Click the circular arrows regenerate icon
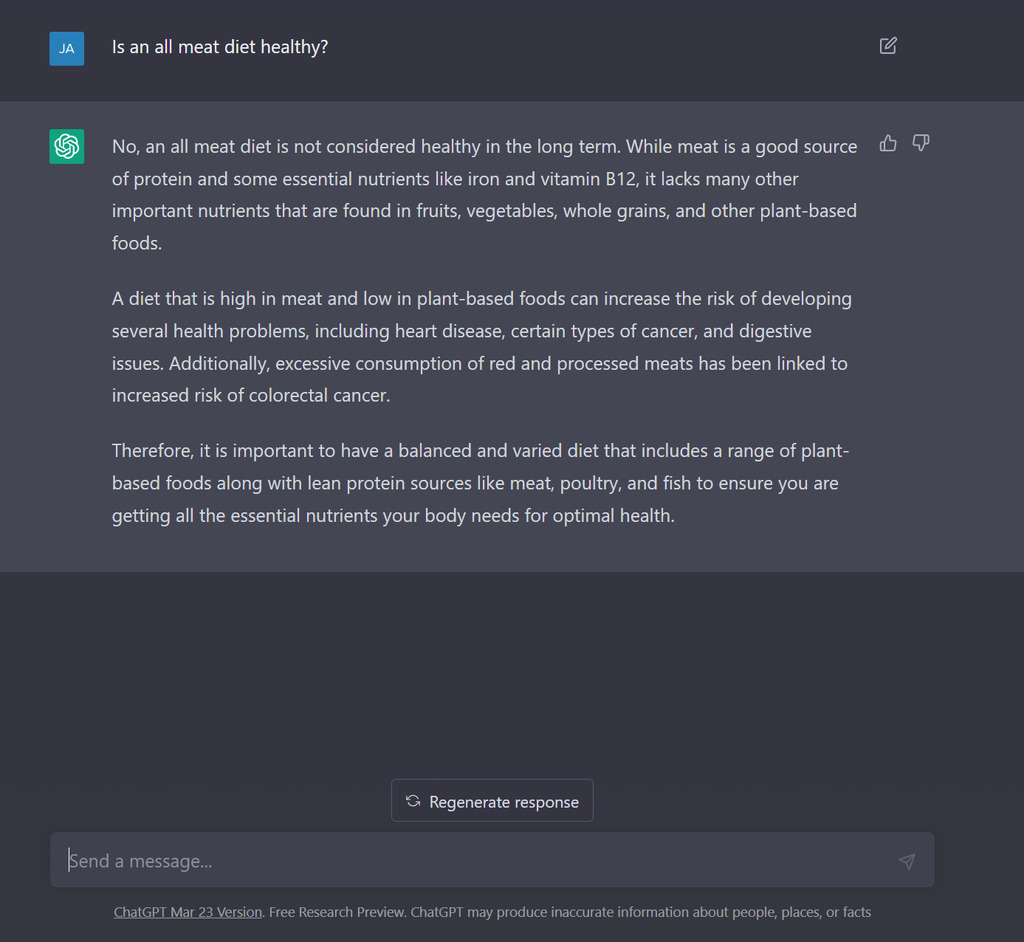 [x=413, y=801]
